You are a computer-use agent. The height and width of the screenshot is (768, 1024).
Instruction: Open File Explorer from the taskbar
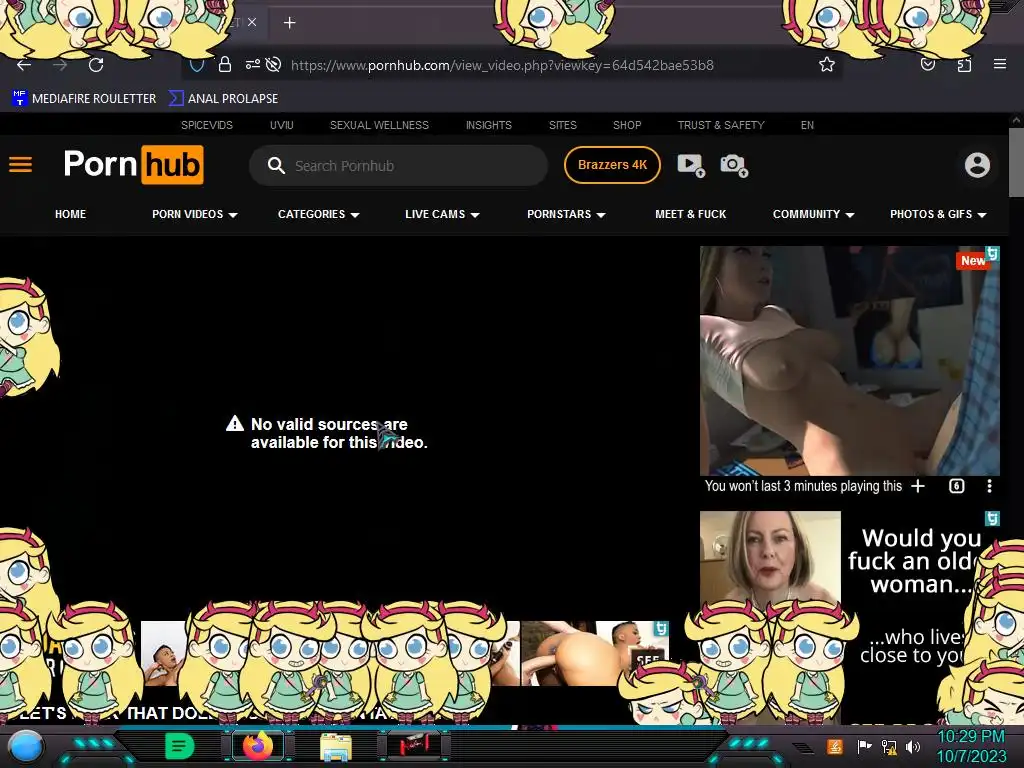(x=336, y=746)
